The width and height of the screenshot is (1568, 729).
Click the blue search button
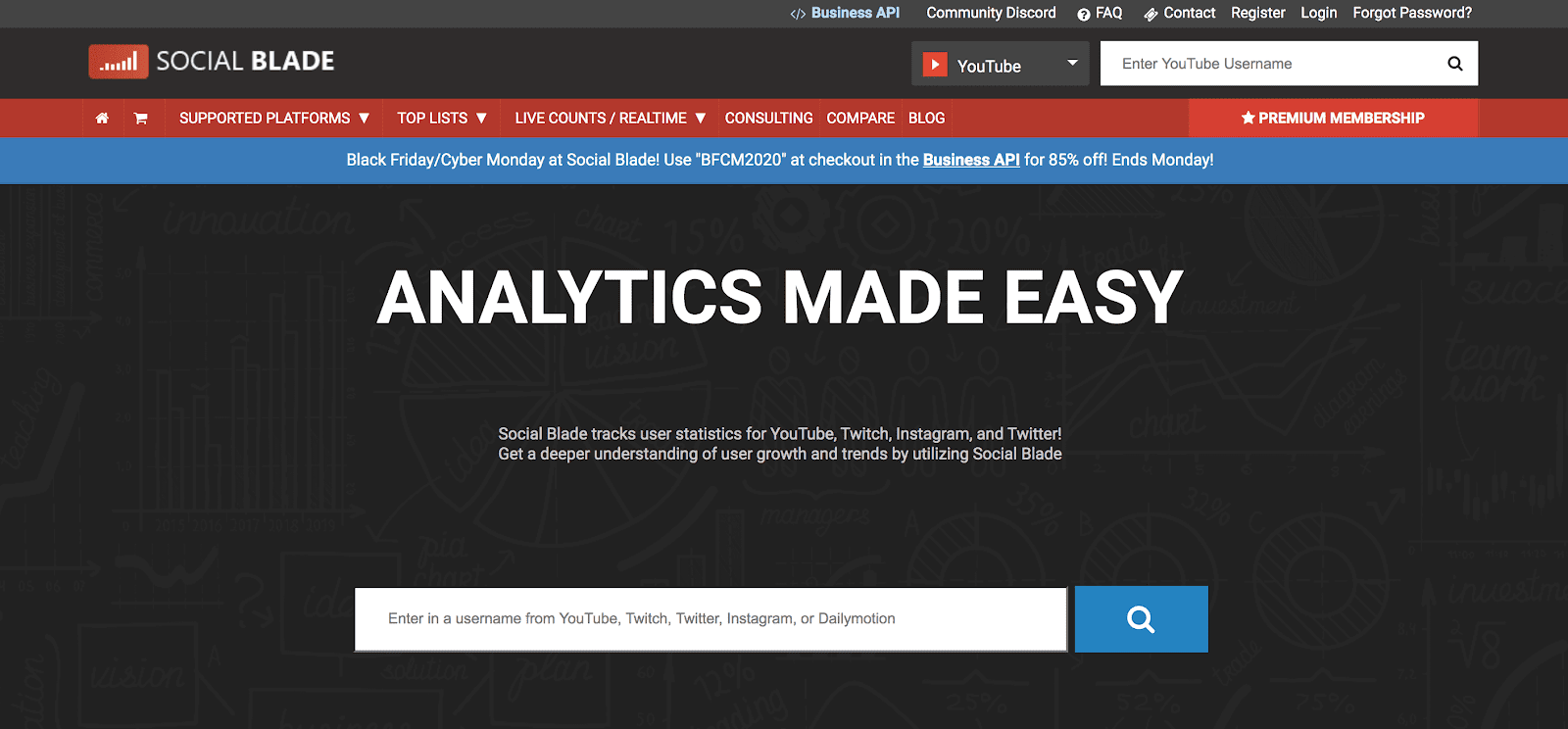pos(1142,619)
